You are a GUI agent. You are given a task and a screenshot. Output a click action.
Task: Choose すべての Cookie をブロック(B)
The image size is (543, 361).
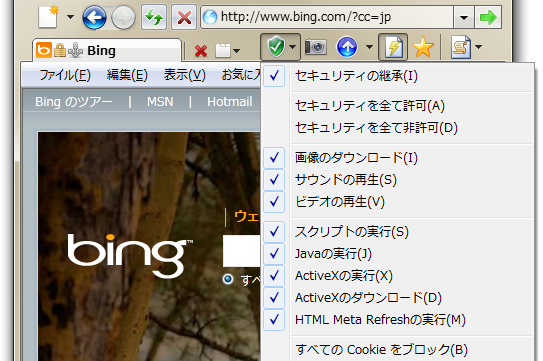point(398,350)
